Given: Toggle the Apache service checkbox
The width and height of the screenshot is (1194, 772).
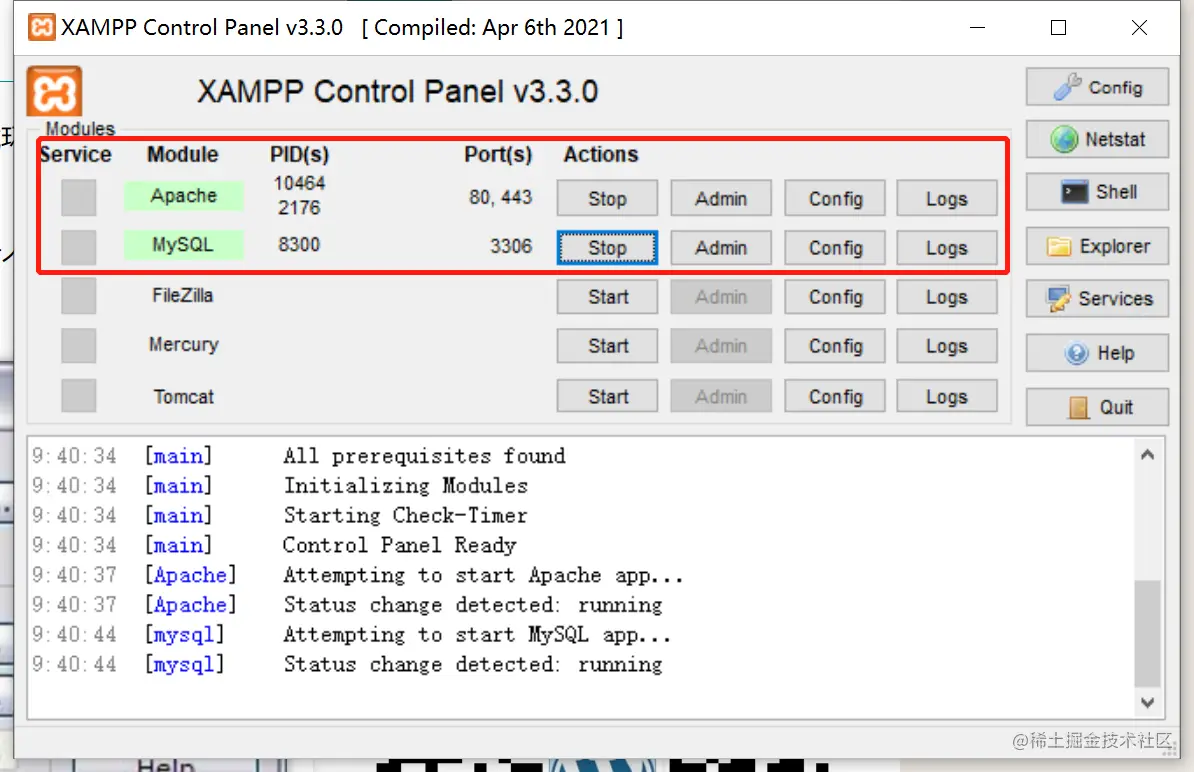Looking at the screenshot, I should (78, 198).
